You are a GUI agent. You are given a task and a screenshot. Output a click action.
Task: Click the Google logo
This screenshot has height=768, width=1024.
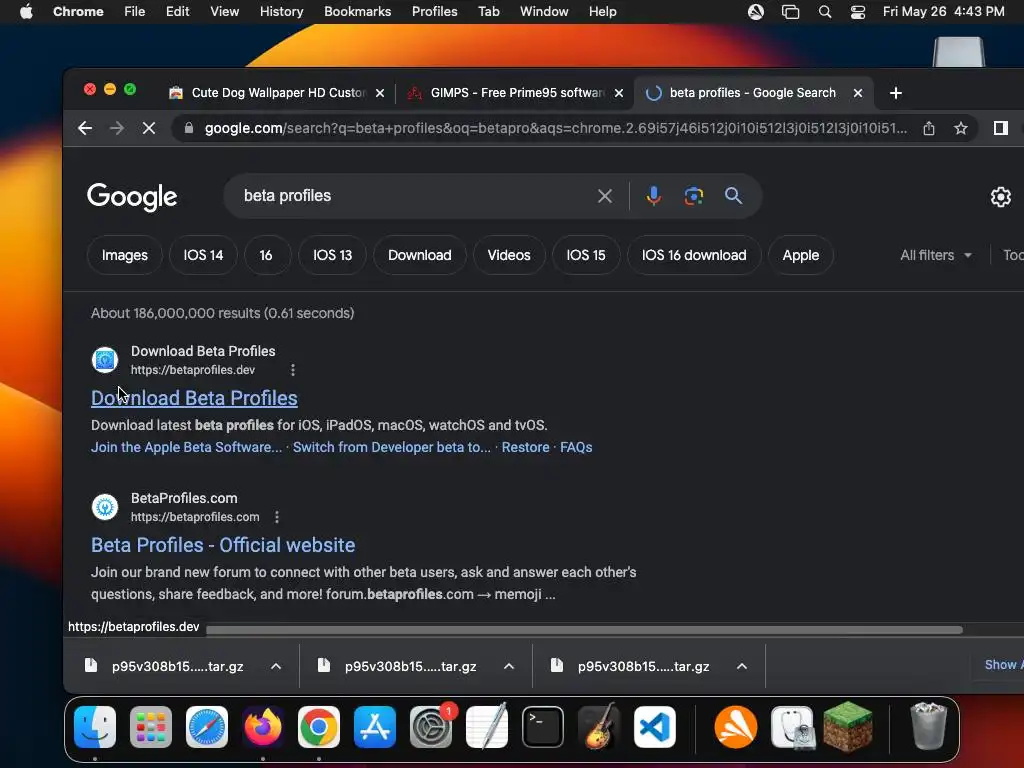(132, 197)
